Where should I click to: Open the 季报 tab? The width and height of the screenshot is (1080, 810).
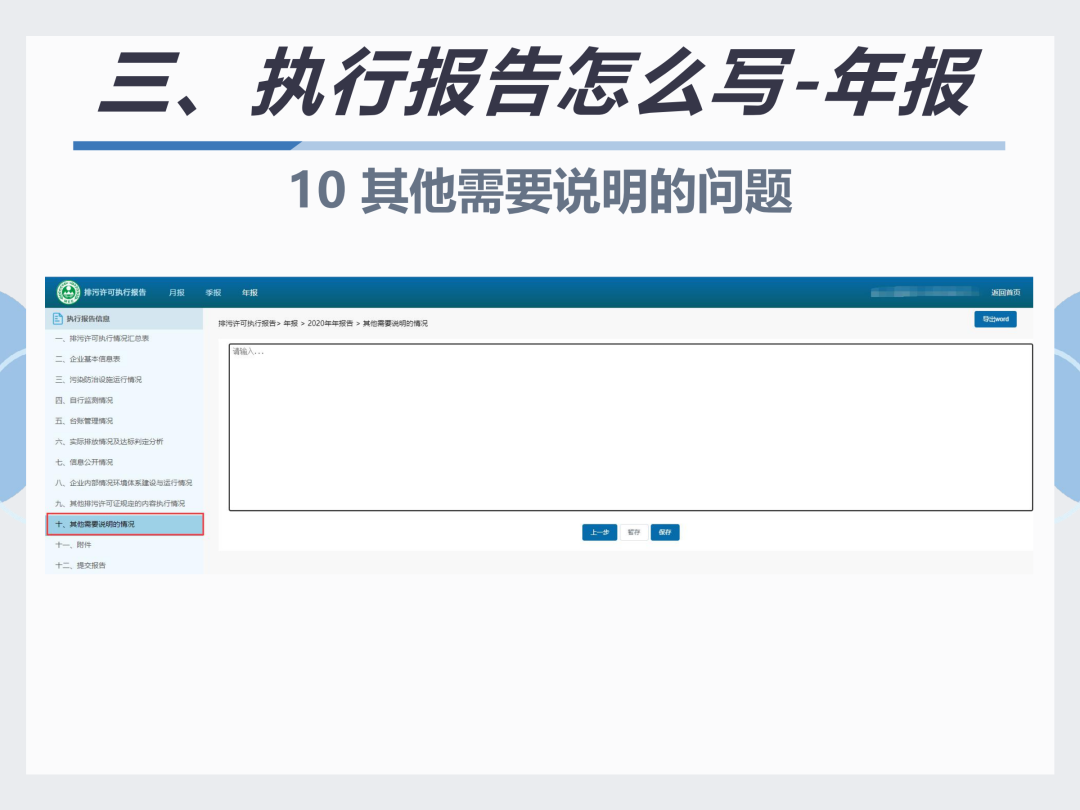pos(214,293)
